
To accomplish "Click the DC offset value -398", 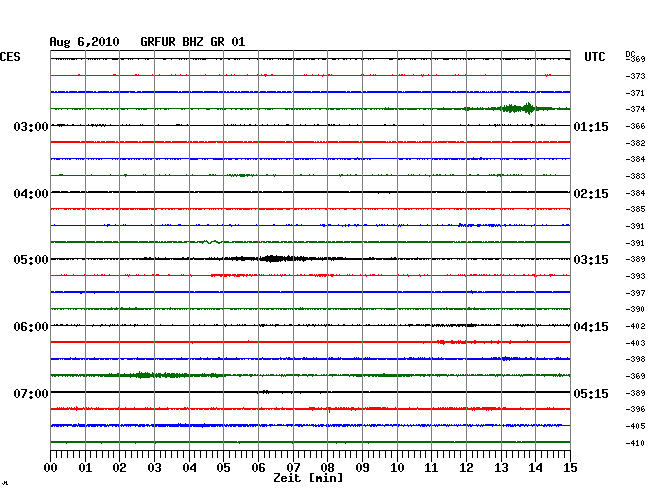I will [635, 359].
